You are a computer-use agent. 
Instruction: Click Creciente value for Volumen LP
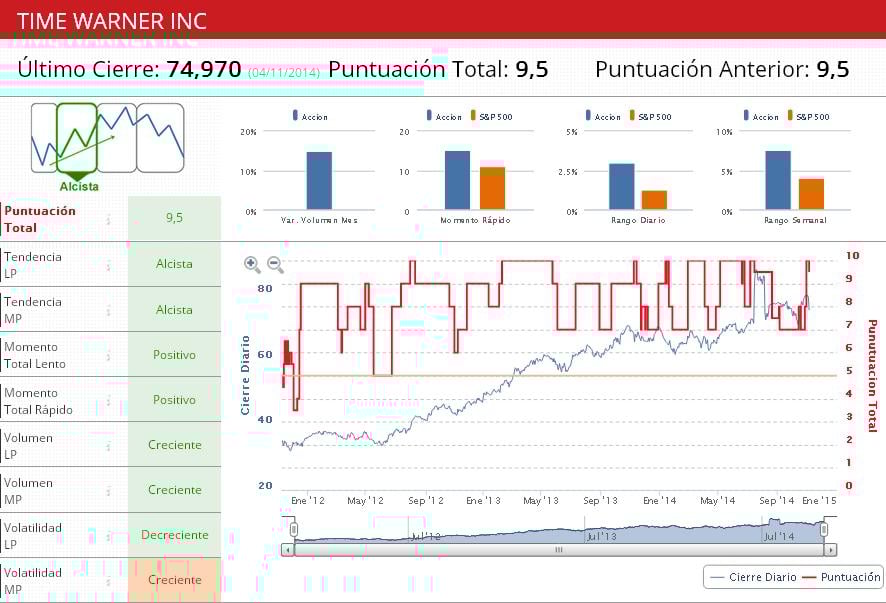[x=175, y=445]
